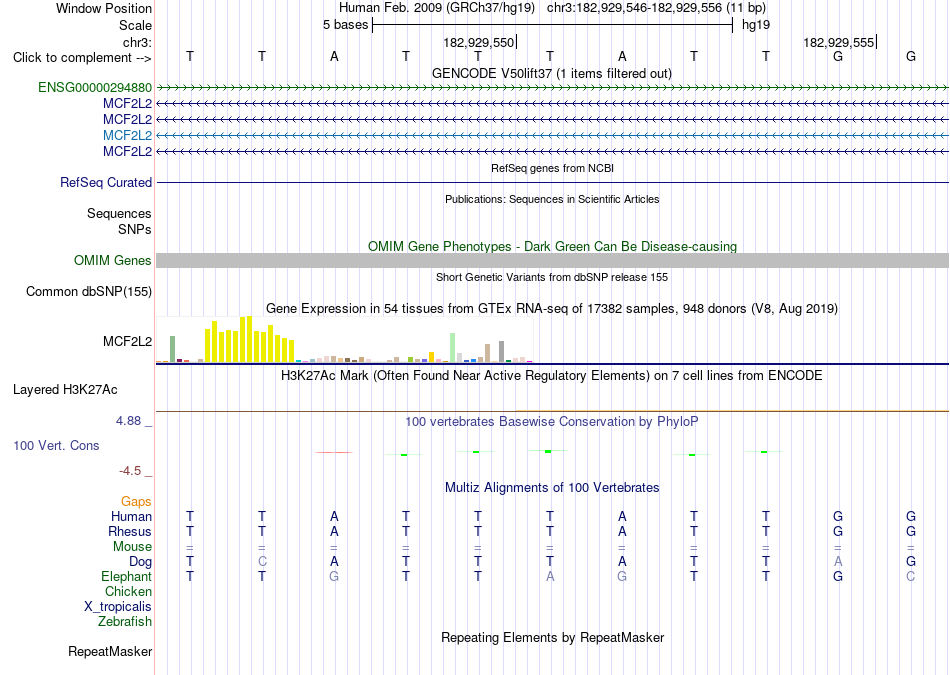The image size is (950, 675).
Task: Open the RefSeq Curated track label
Action: click(x=106, y=182)
